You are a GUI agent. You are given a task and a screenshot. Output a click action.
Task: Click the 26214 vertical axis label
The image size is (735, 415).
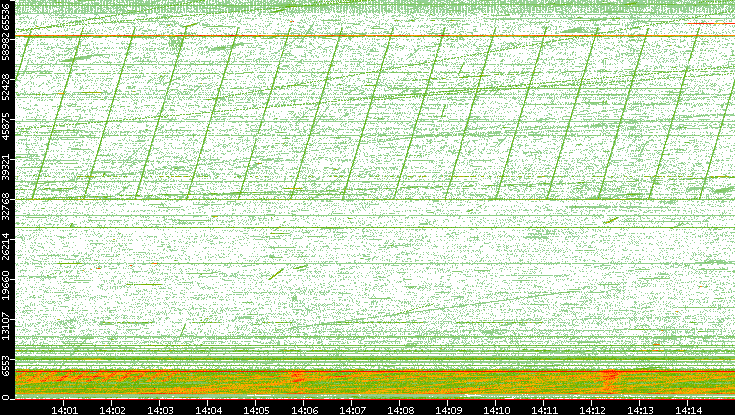pos(6,249)
